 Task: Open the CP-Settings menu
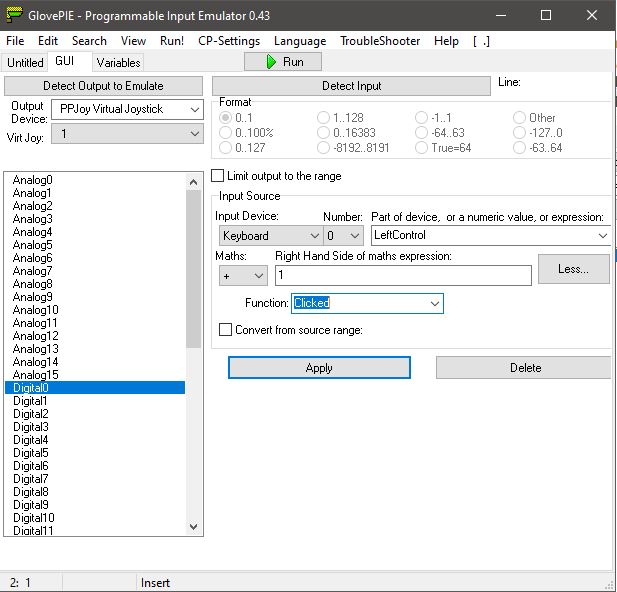tap(229, 41)
